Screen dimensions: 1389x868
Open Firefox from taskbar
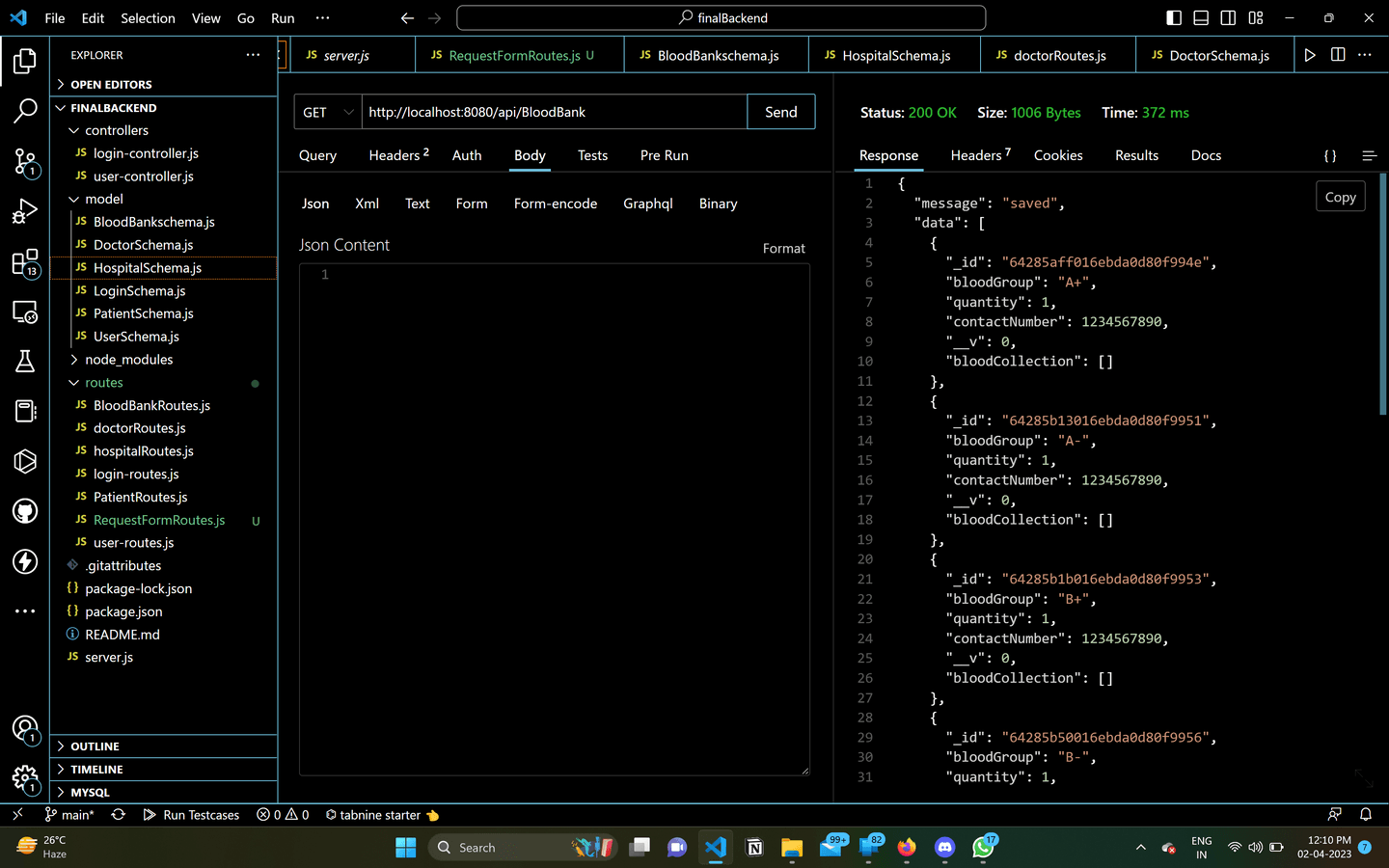[x=907, y=848]
